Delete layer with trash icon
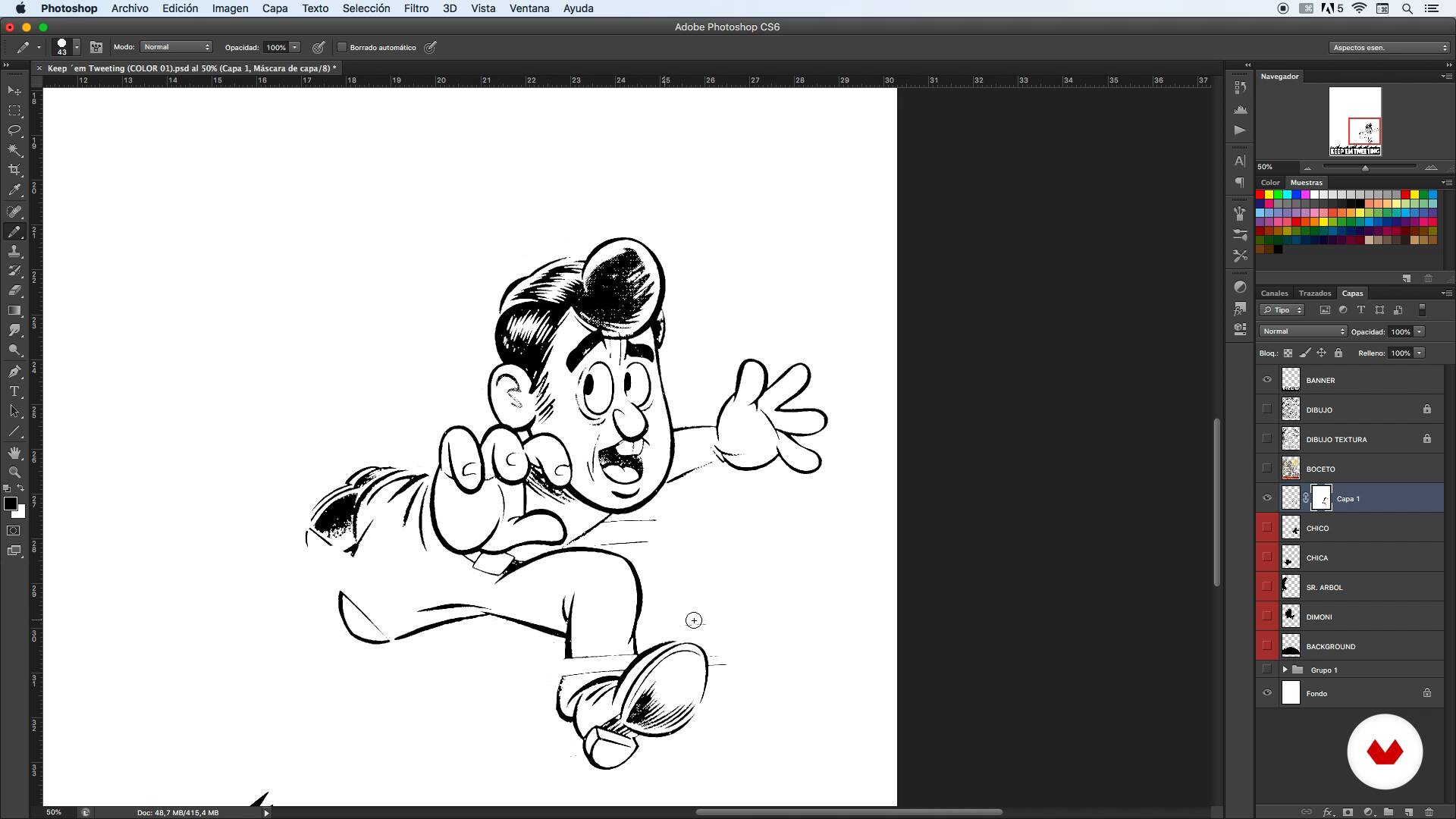Image resolution: width=1456 pixels, height=819 pixels. pos(1429,811)
